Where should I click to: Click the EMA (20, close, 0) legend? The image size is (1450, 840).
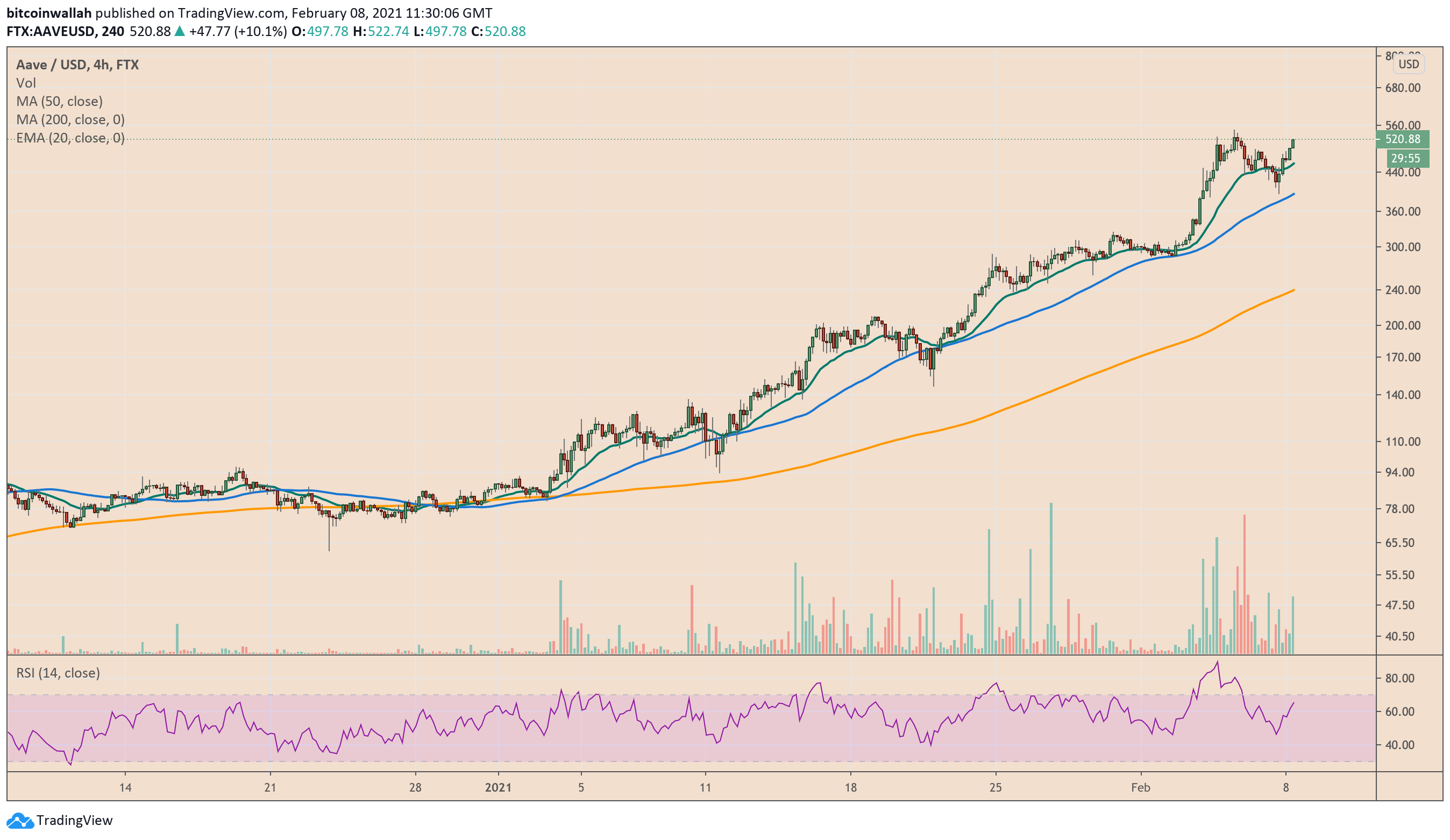tap(70, 138)
